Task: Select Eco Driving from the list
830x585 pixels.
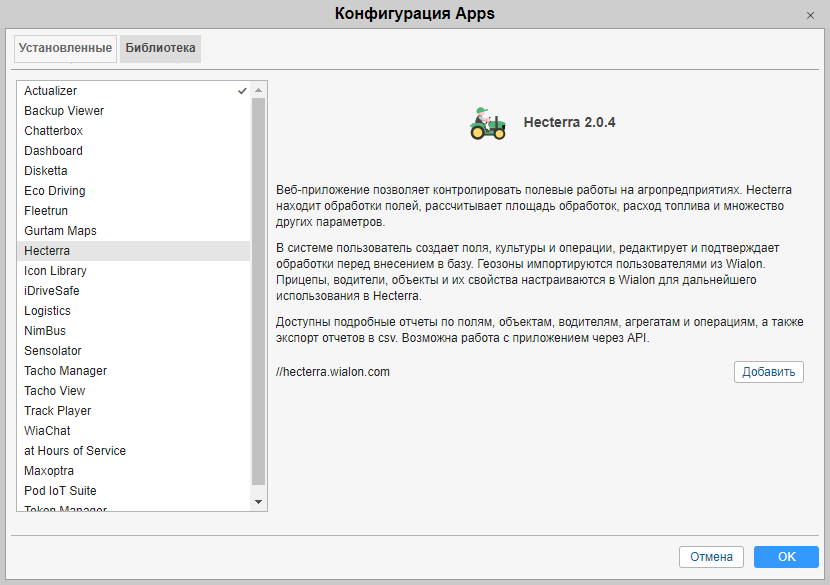Action: pyautogui.click(x=133, y=191)
